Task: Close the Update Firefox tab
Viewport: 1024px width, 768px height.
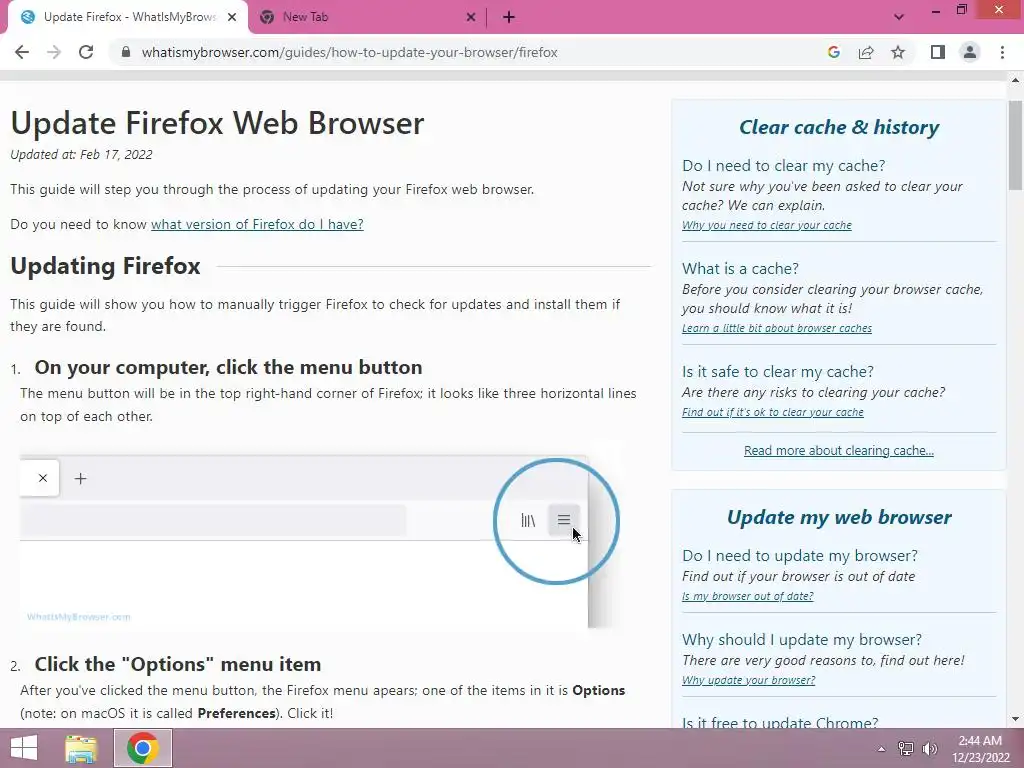Action: click(x=232, y=18)
